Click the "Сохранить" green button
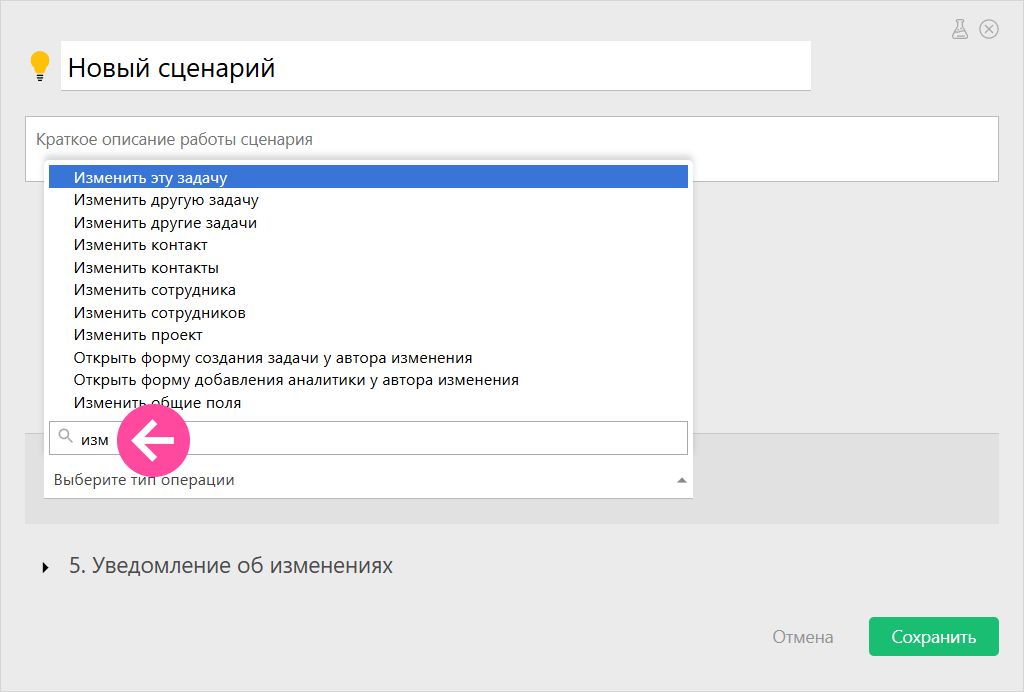The image size is (1024, 692). click(x=933, y=637)
